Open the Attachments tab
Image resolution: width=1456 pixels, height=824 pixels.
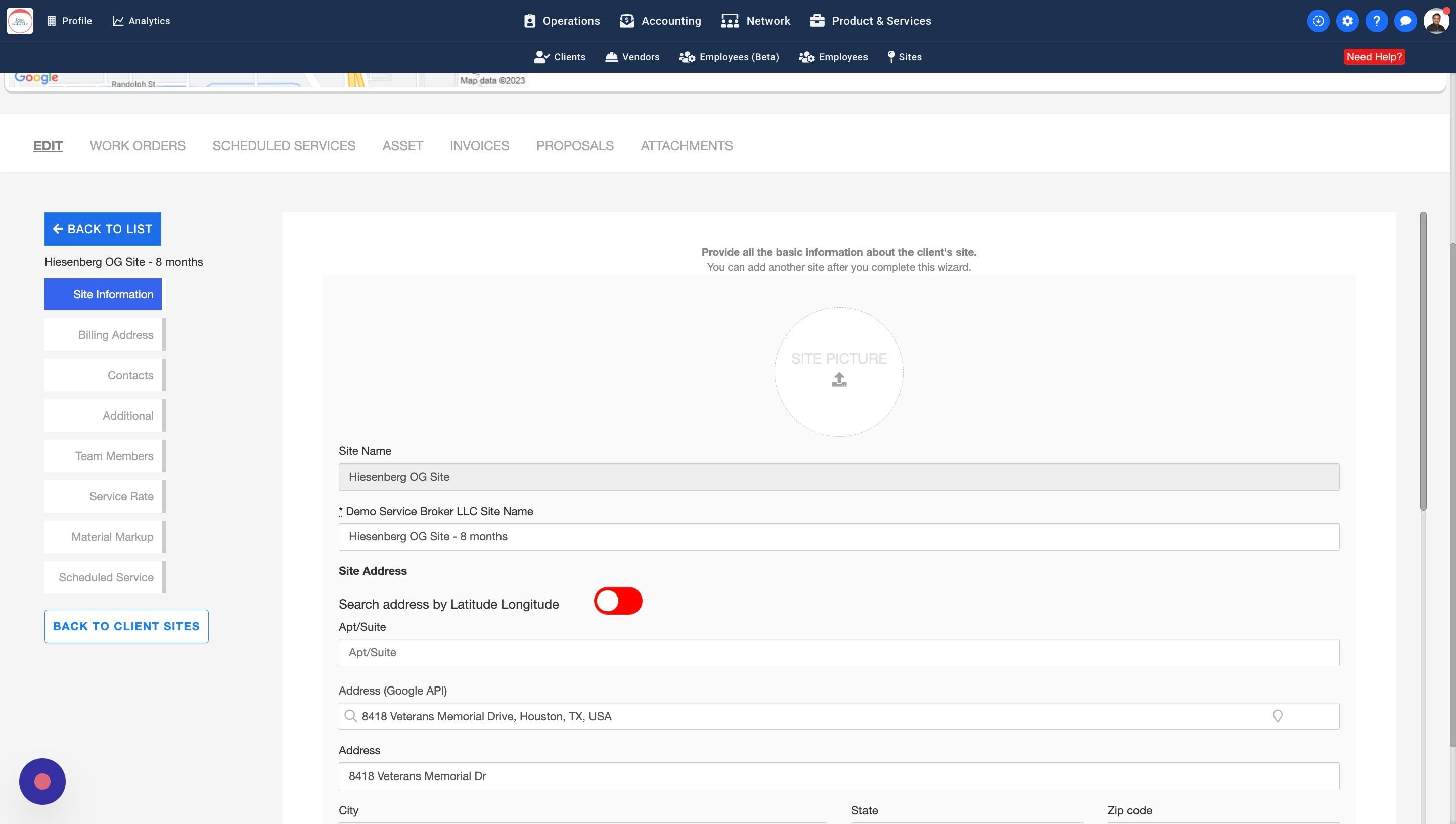[x=686, y=146]
